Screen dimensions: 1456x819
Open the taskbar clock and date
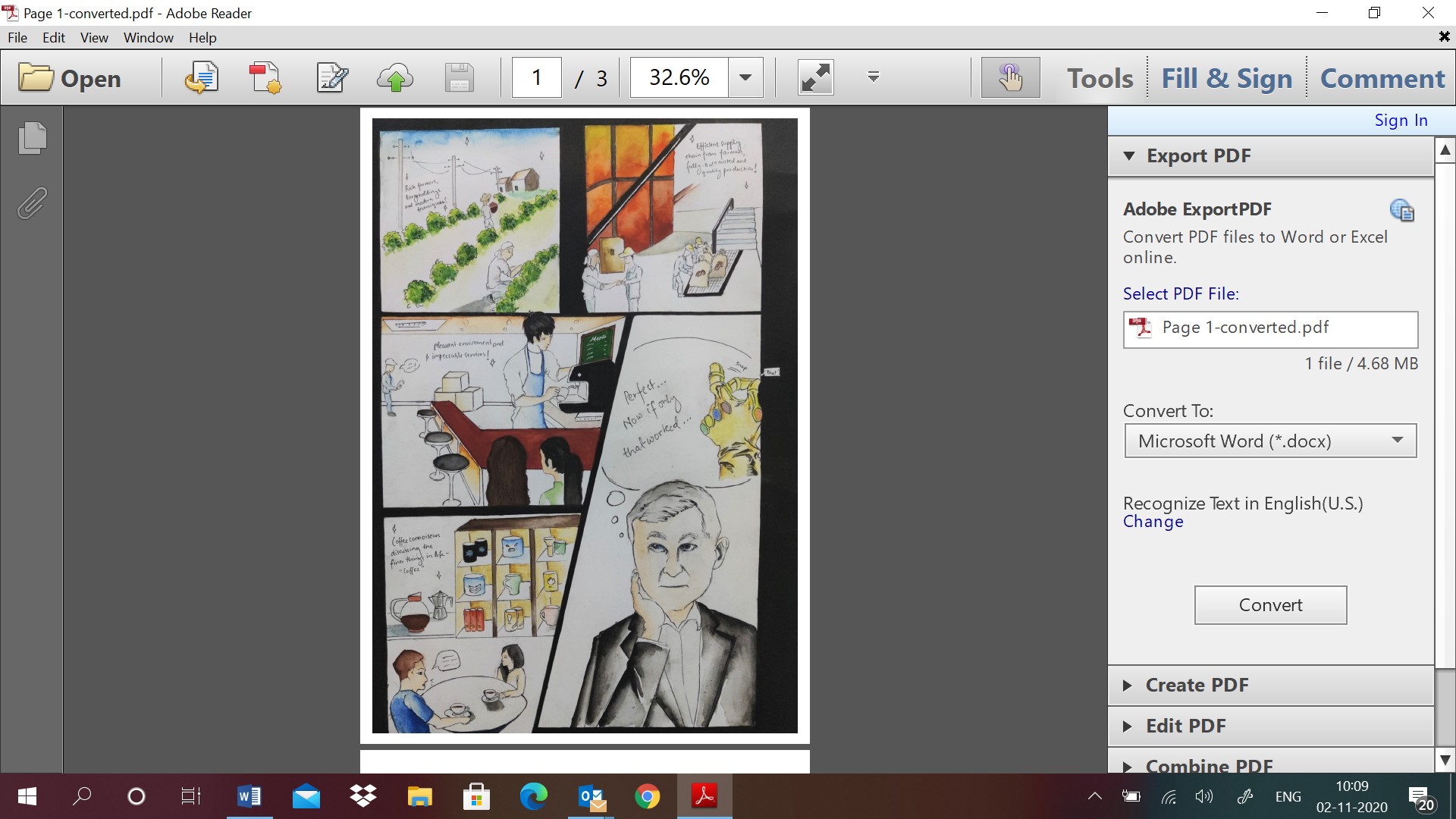[1352, 796]
